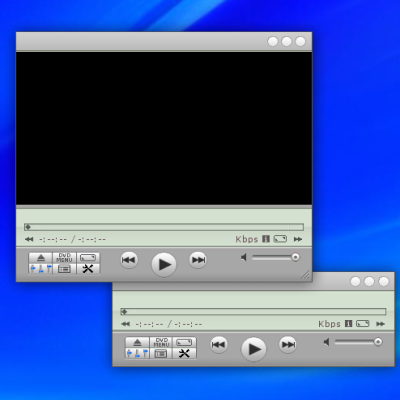
Task: Adjust volume slider in small player
Action: 359,342
